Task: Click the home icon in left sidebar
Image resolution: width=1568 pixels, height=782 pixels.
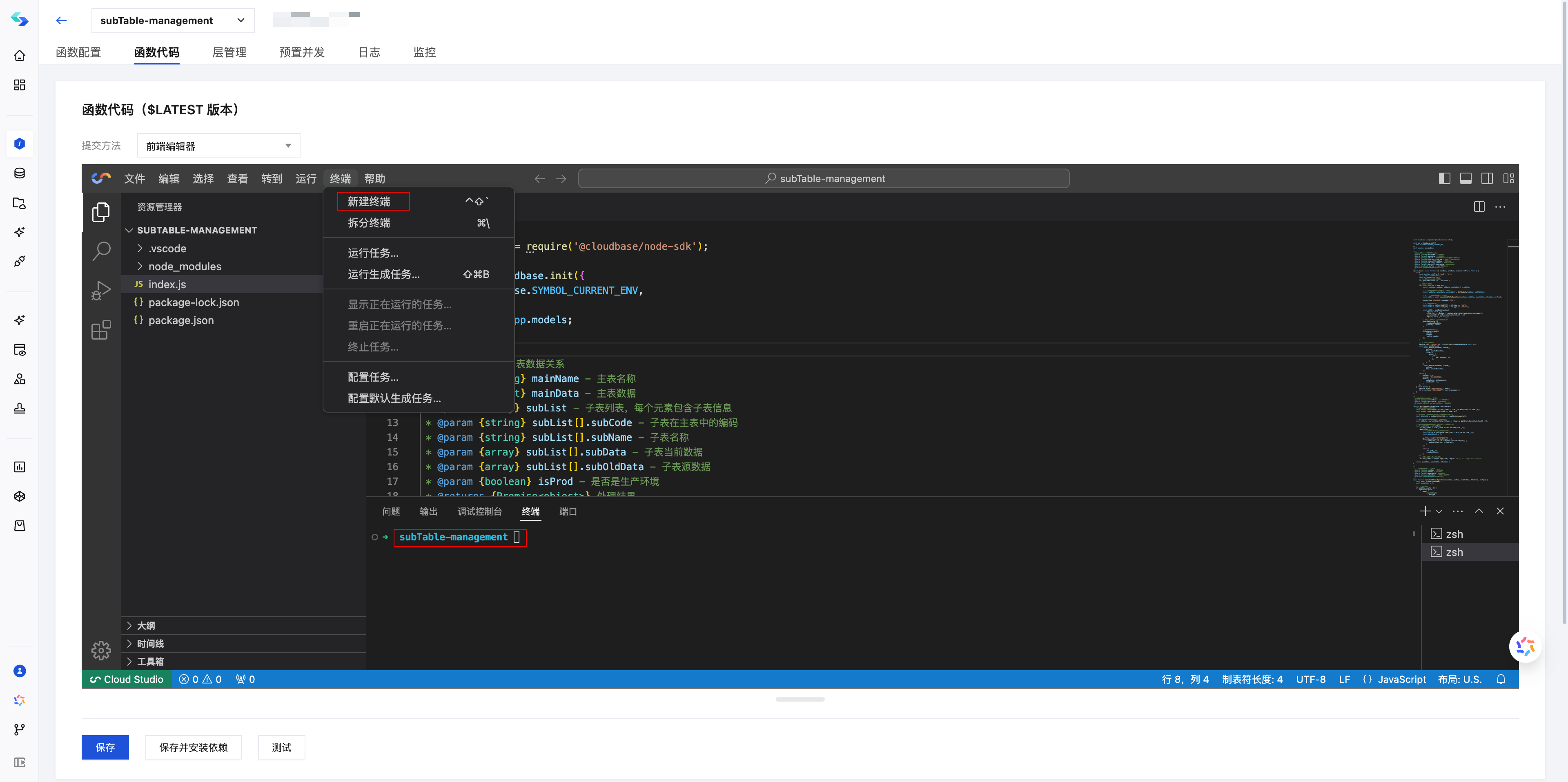Action: [x=20, y=56]
